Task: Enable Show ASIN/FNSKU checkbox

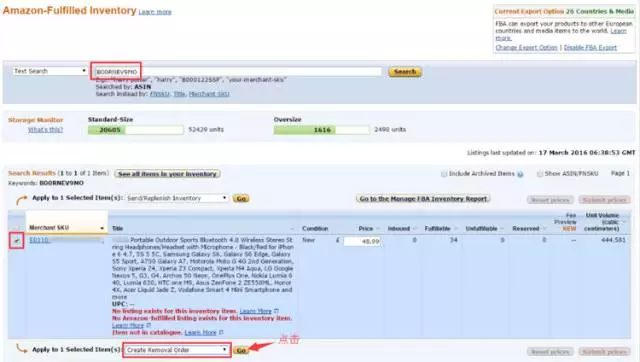Action: (x=540, y=174)
